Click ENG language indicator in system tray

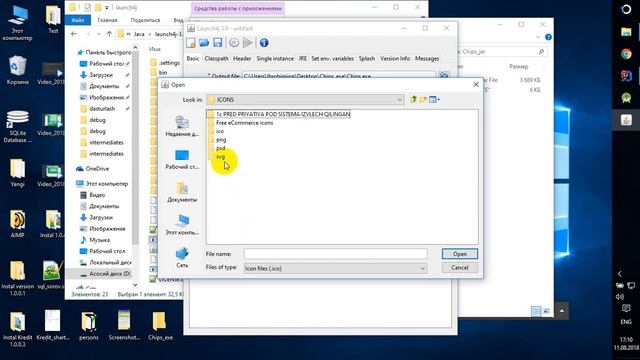626,322
